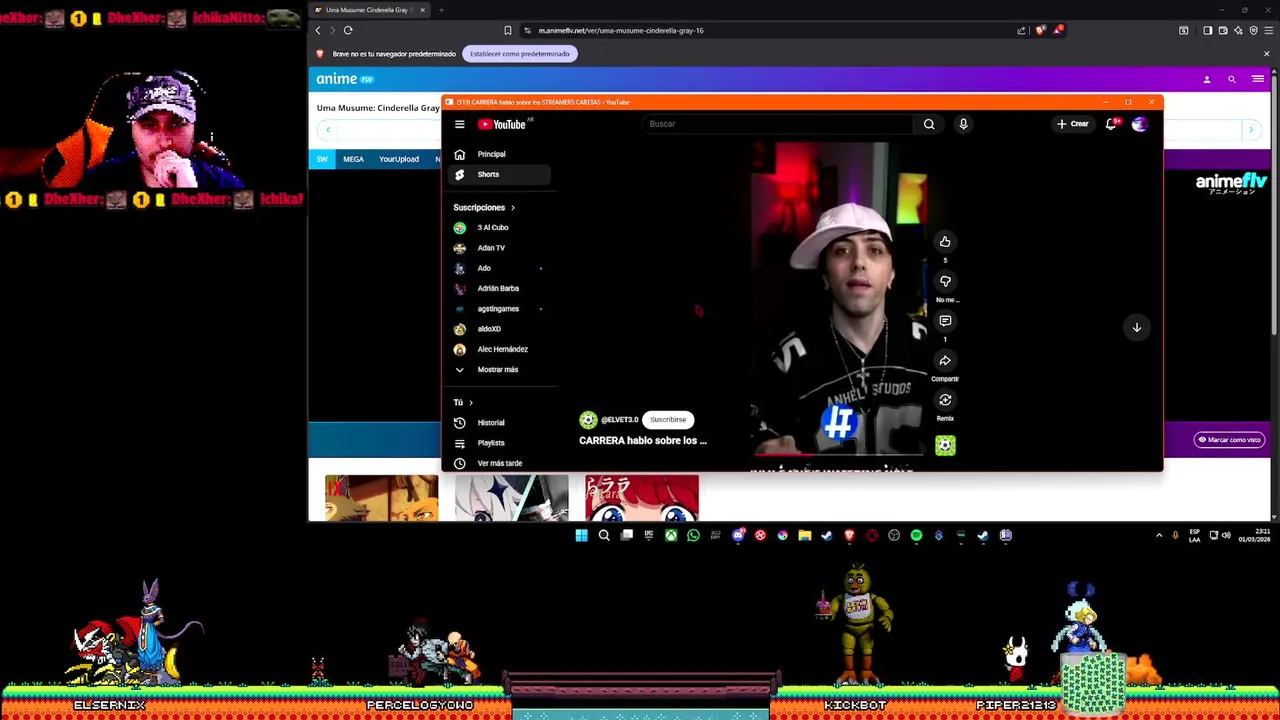Click the YouTube search magnifier button

point(929,124)
